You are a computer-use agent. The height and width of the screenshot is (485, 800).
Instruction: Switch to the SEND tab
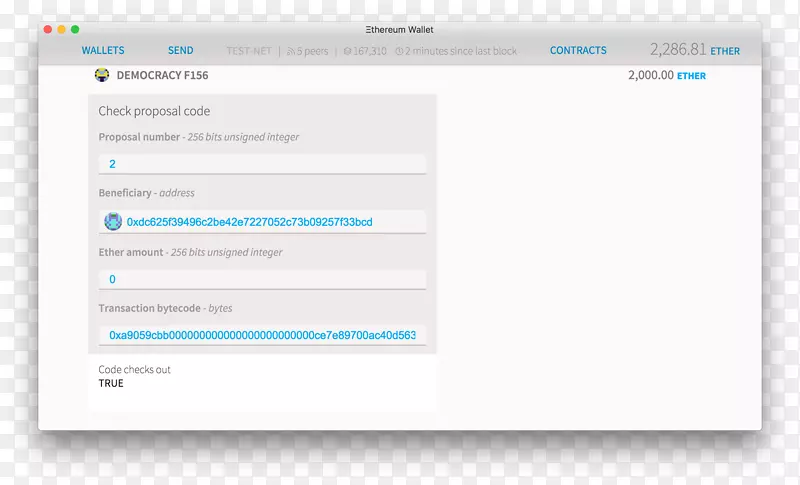coord(181,50)
